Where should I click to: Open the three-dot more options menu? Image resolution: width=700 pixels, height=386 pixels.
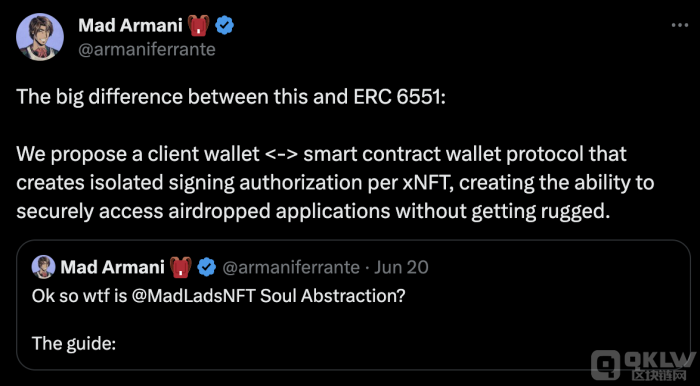(680, 25)
